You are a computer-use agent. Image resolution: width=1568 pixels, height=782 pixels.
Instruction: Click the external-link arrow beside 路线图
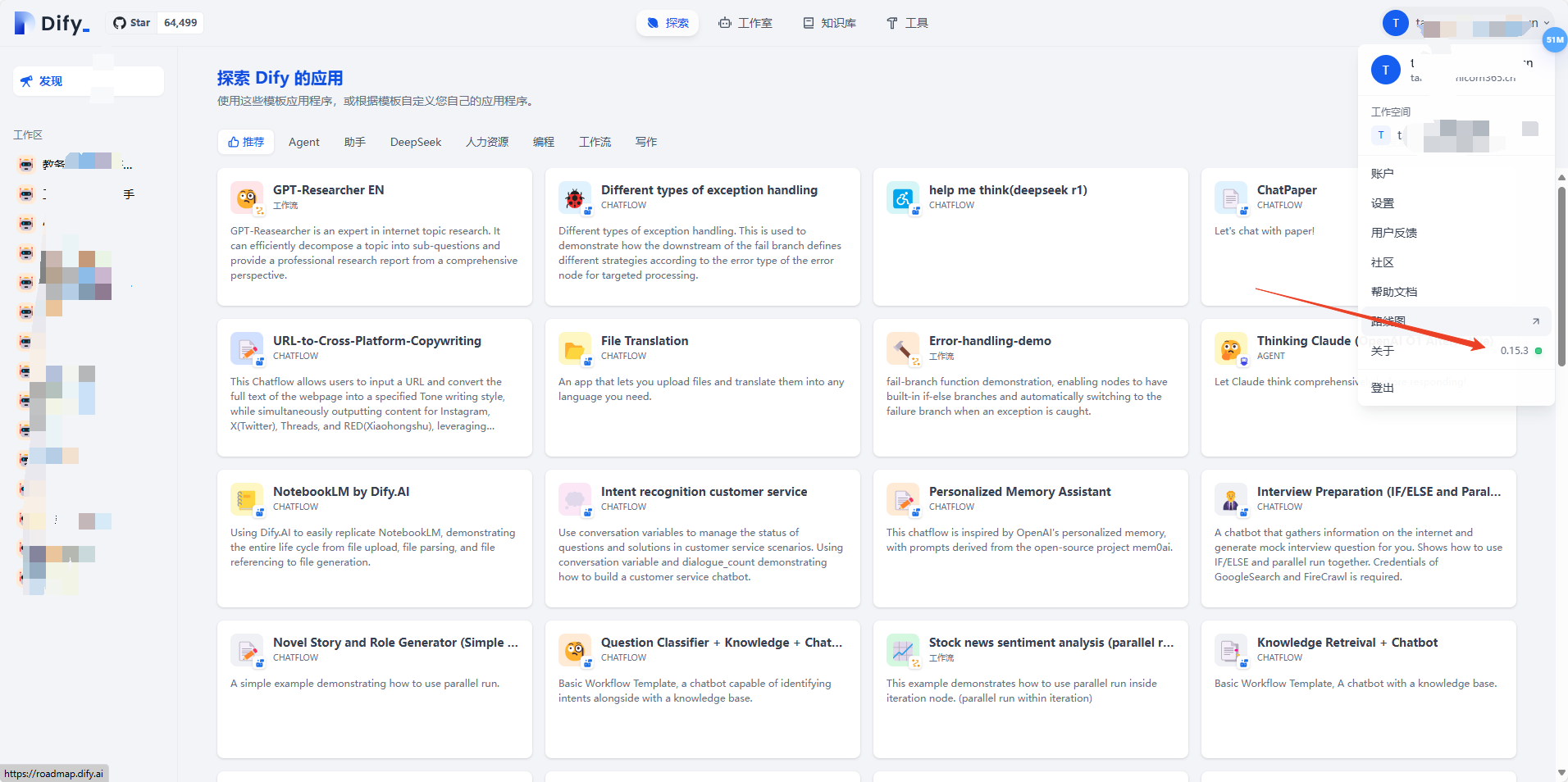click(1536, 321)
